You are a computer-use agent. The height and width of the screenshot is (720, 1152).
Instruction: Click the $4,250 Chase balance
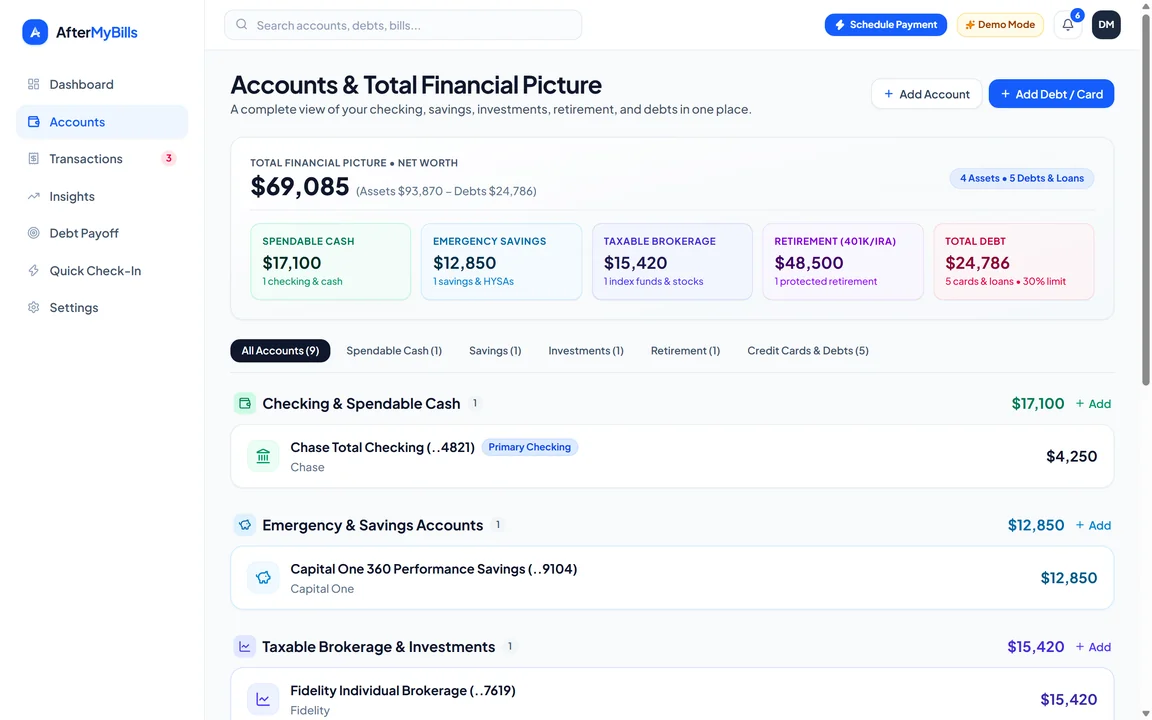point(1071,456)
